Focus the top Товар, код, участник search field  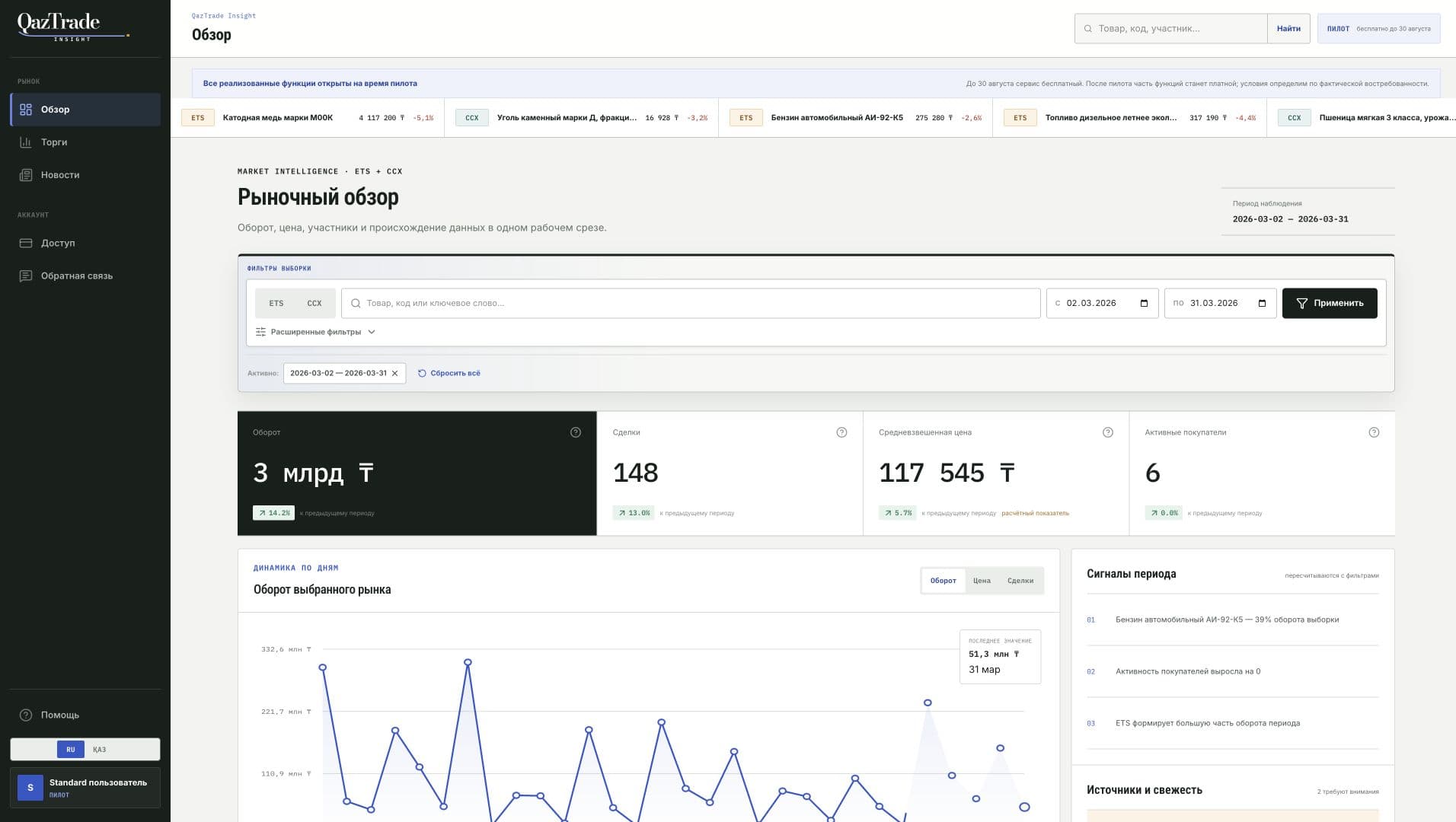click(x=1171, y=29)
